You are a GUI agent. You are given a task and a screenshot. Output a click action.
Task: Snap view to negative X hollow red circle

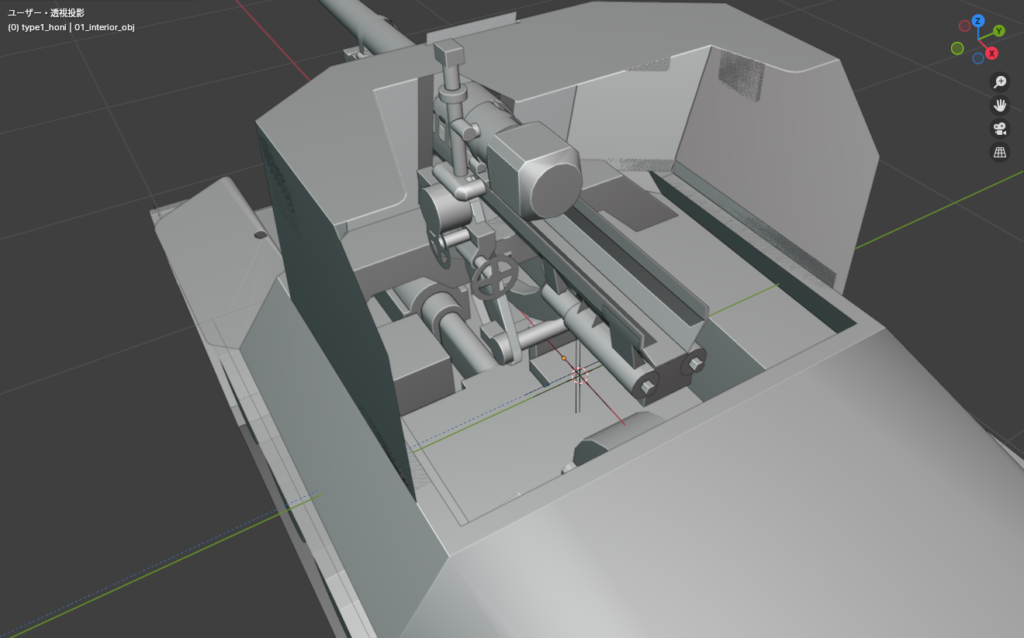(965, 25)
